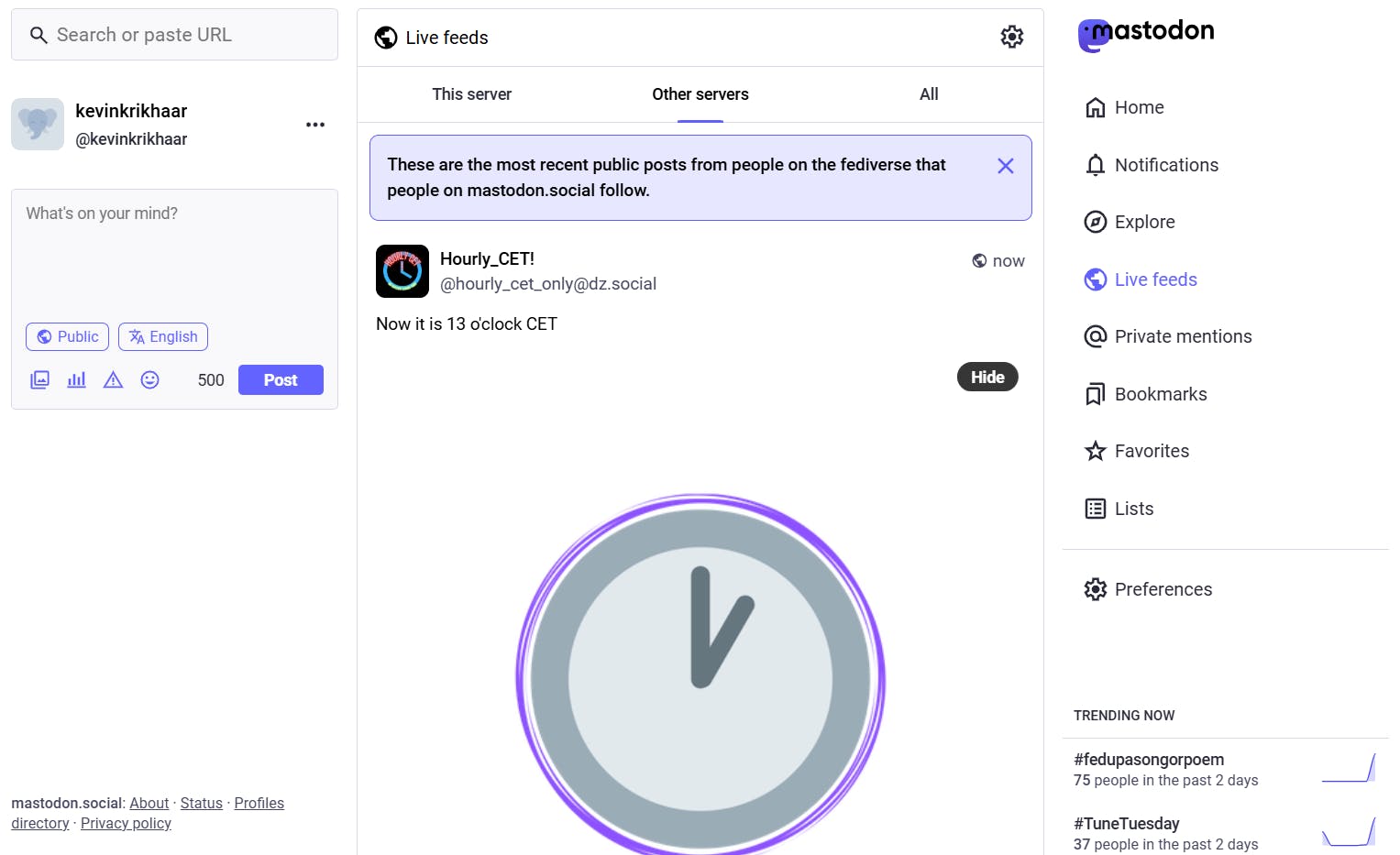Open Live feeds column settings gear
1400x855 pixels.
pyautogui.click(x=1011, y=38)
